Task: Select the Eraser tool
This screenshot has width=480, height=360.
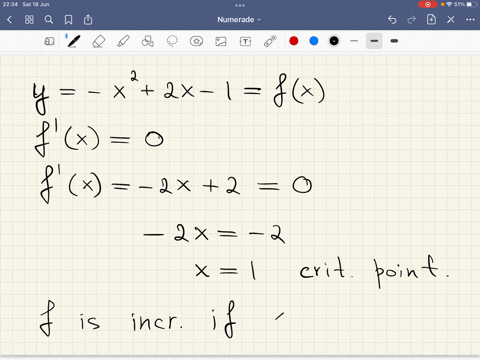Action: (x=99, y=41)
